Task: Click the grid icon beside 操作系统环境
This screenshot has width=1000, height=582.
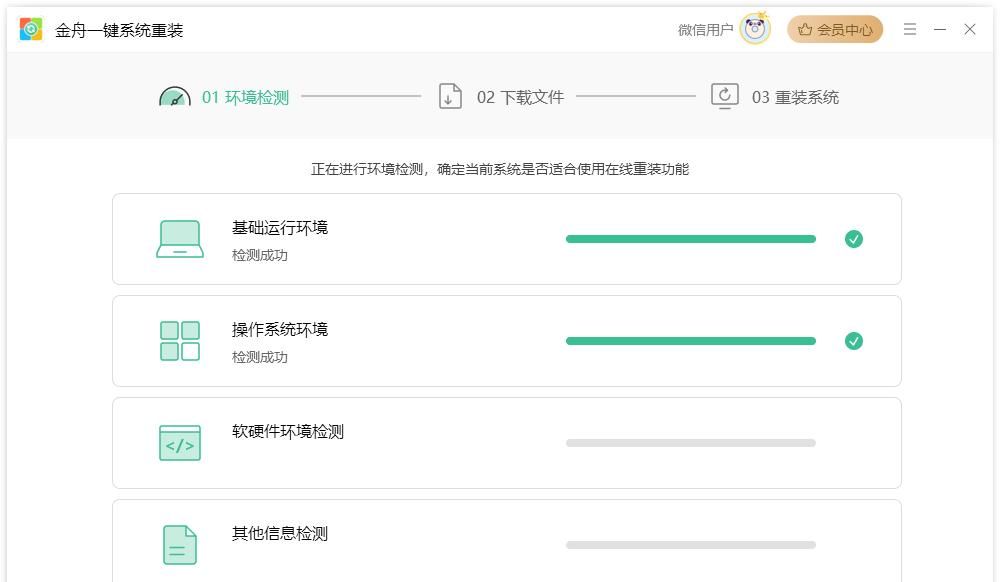Action: (x=179, y=340)
